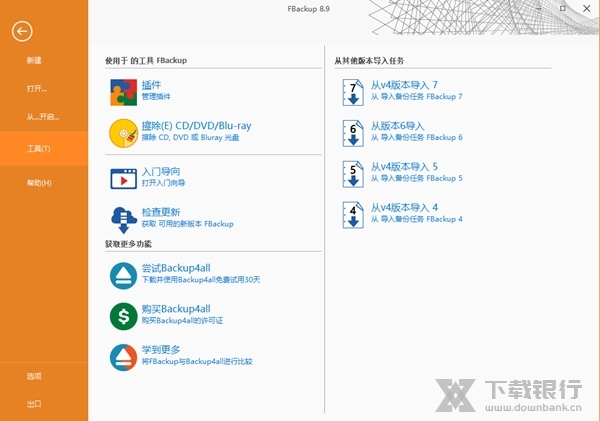The height and width of the screenshot is (421, 600).
Task: Click 出口 to exit
Action: pos(34,404)
